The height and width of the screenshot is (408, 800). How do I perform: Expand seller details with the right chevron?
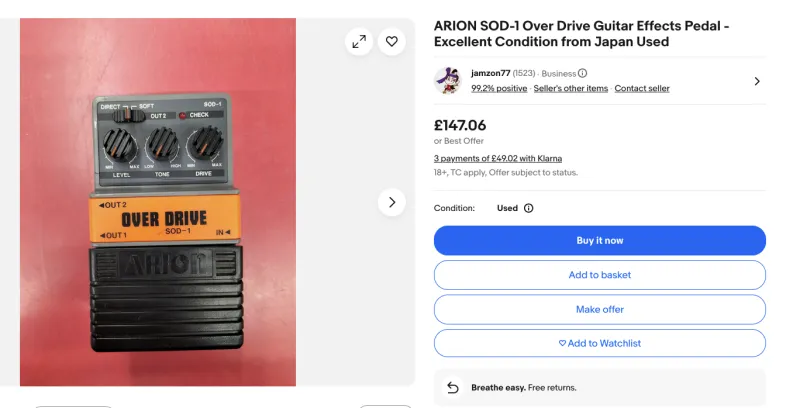point(757,81)
